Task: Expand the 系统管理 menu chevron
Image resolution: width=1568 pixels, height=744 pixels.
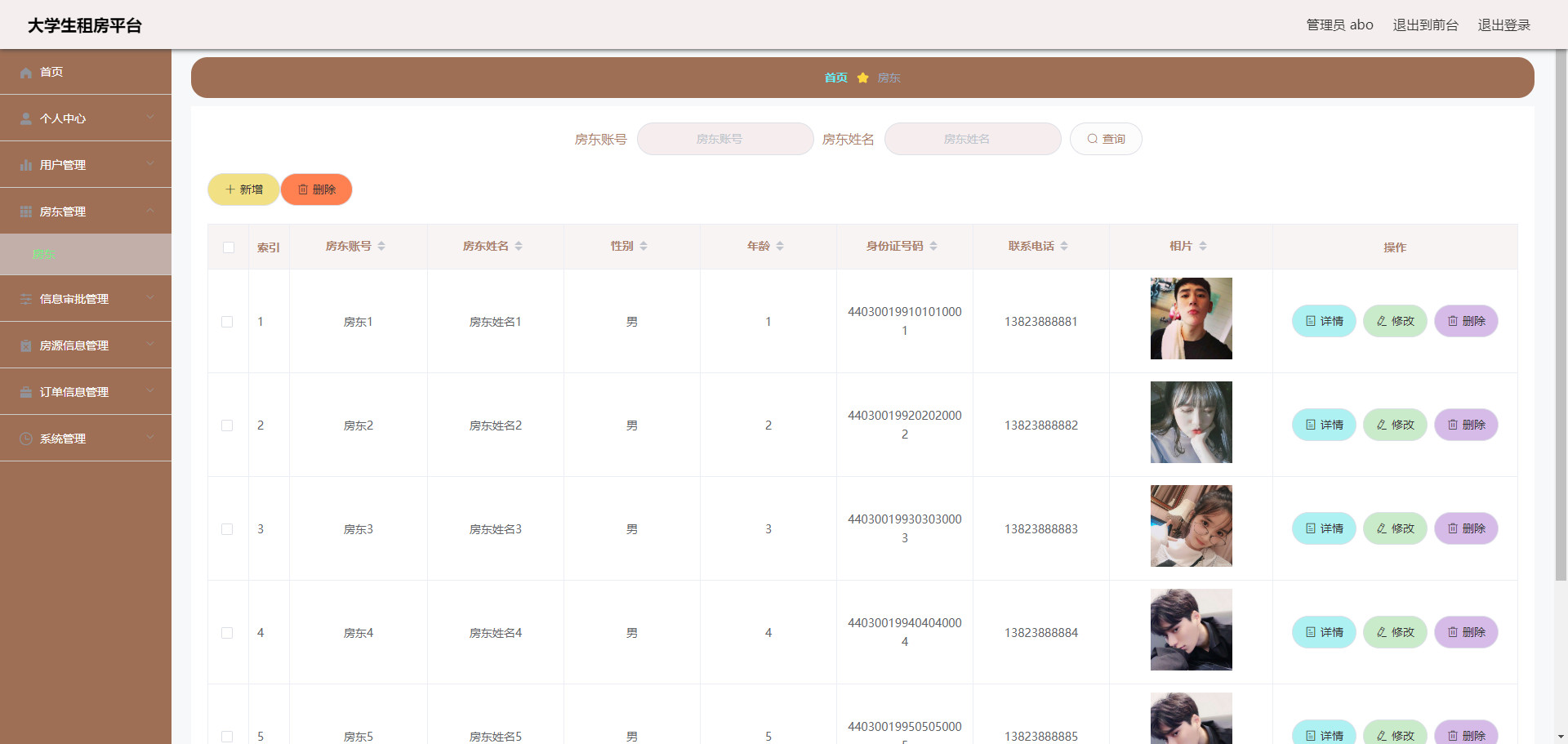Action: click(x=150, y=438)
